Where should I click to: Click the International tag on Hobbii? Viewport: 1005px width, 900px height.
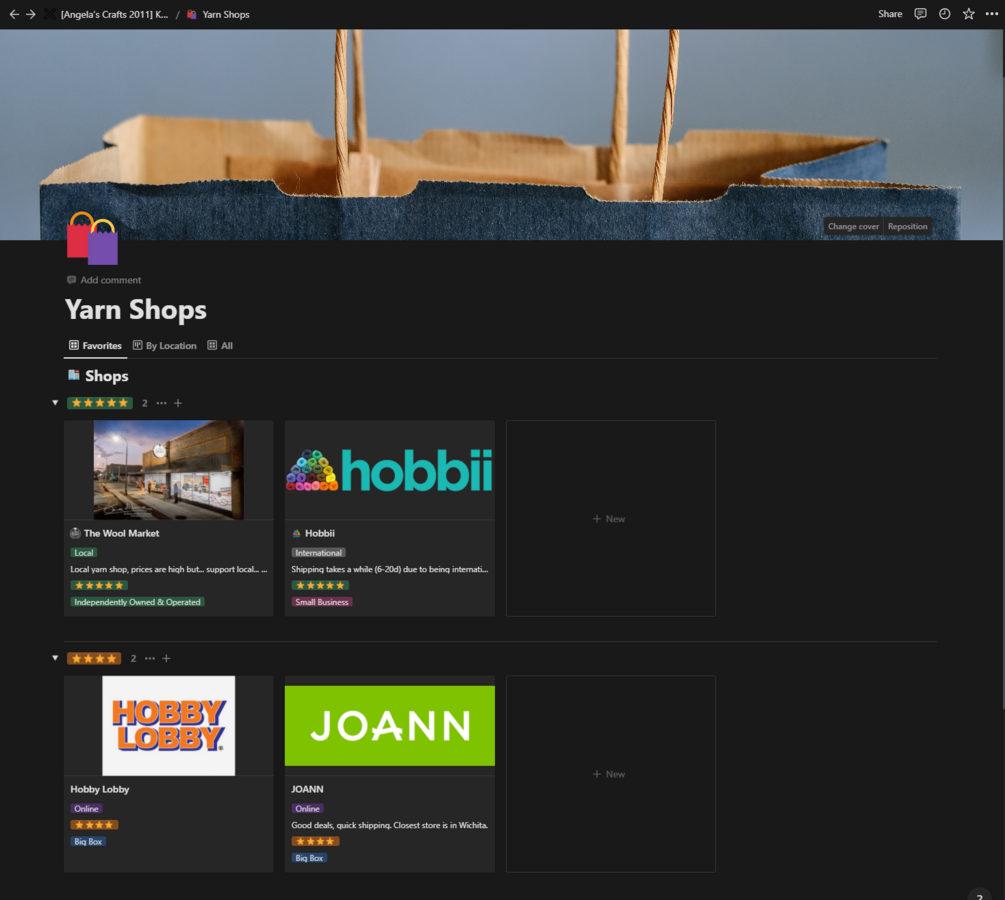click(x=319, y=553)
